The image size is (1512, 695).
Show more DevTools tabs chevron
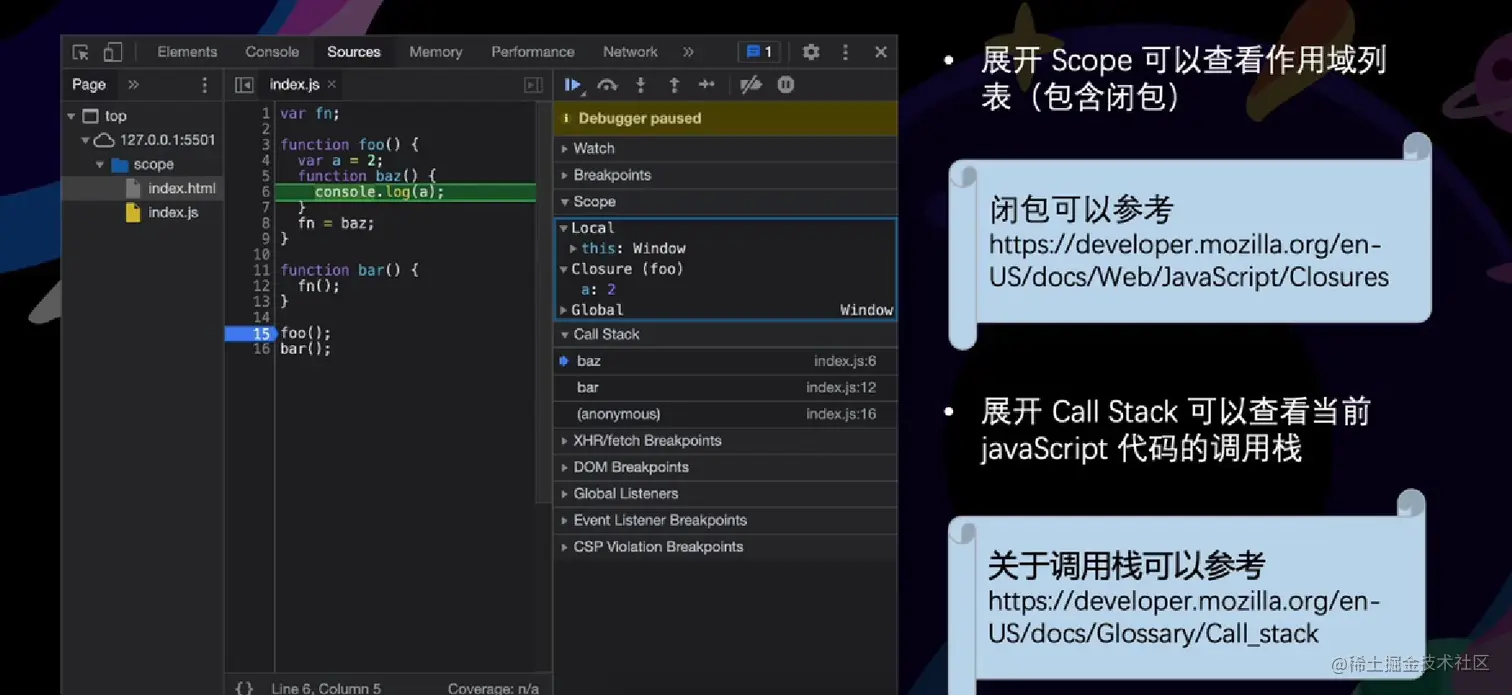click(x=688, y=52)
